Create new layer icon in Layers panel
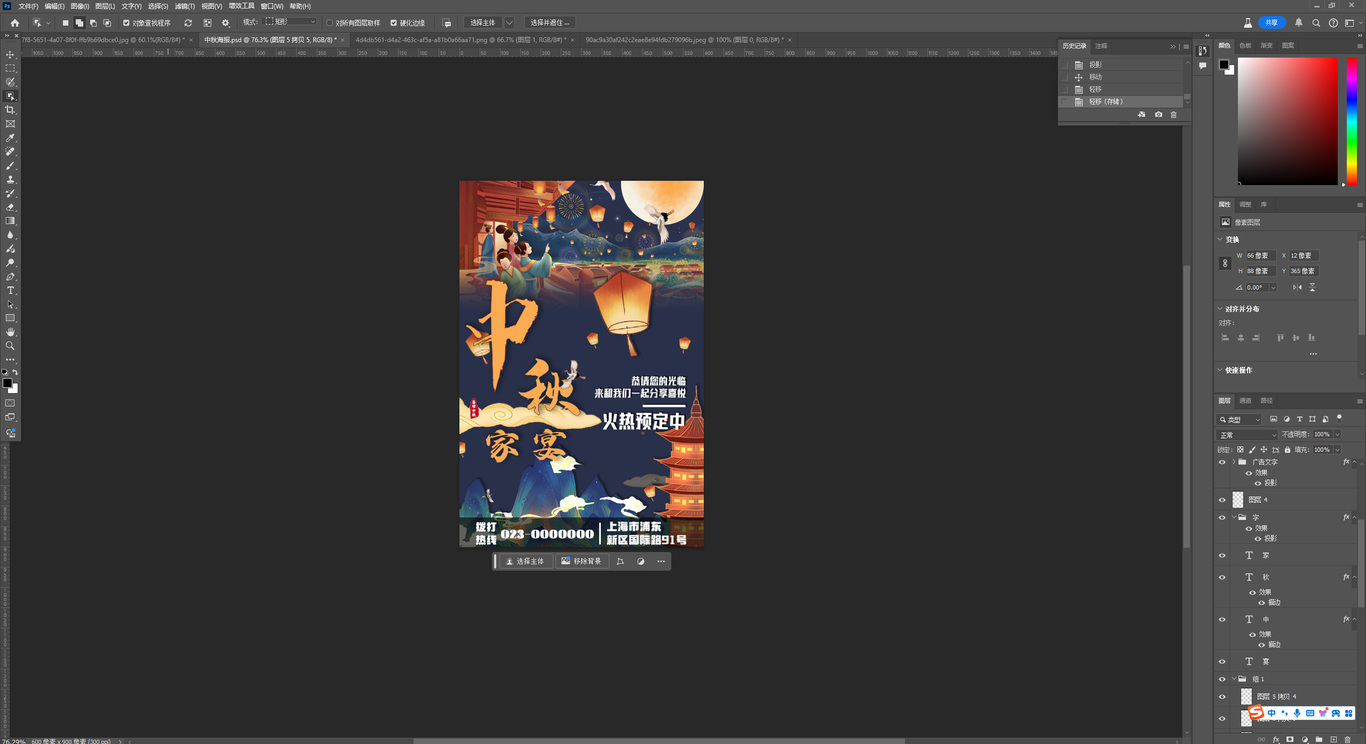This screenshot has height=744, width=1366. tap(1333, 740)
